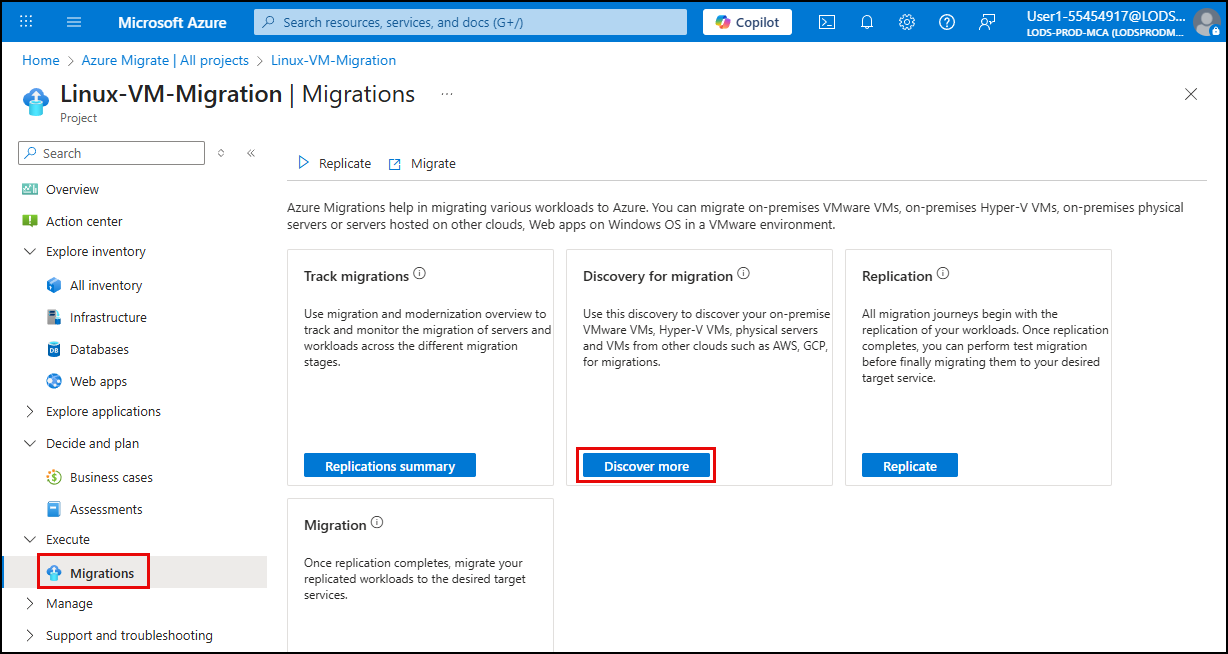Viewport: 1228px width, 654px height.
Task: Click the sidebar Search box
Action: 112,153
